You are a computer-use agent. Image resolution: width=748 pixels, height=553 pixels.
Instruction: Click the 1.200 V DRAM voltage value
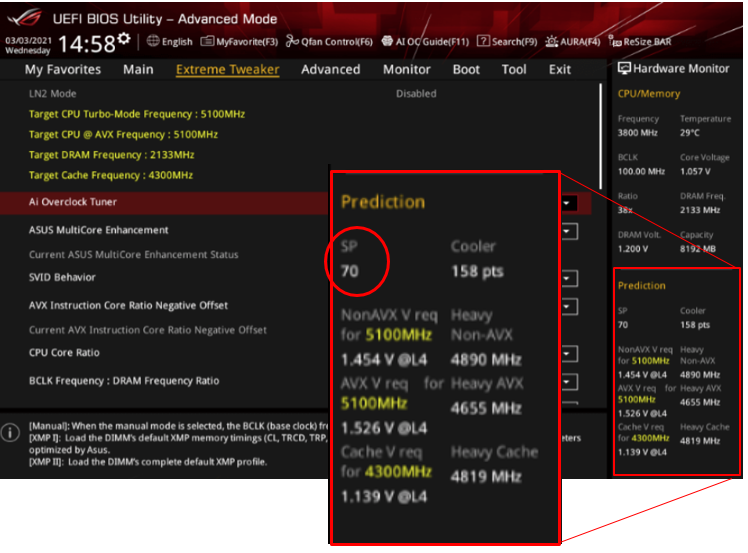pyautogui.click(x=633, y=249)
